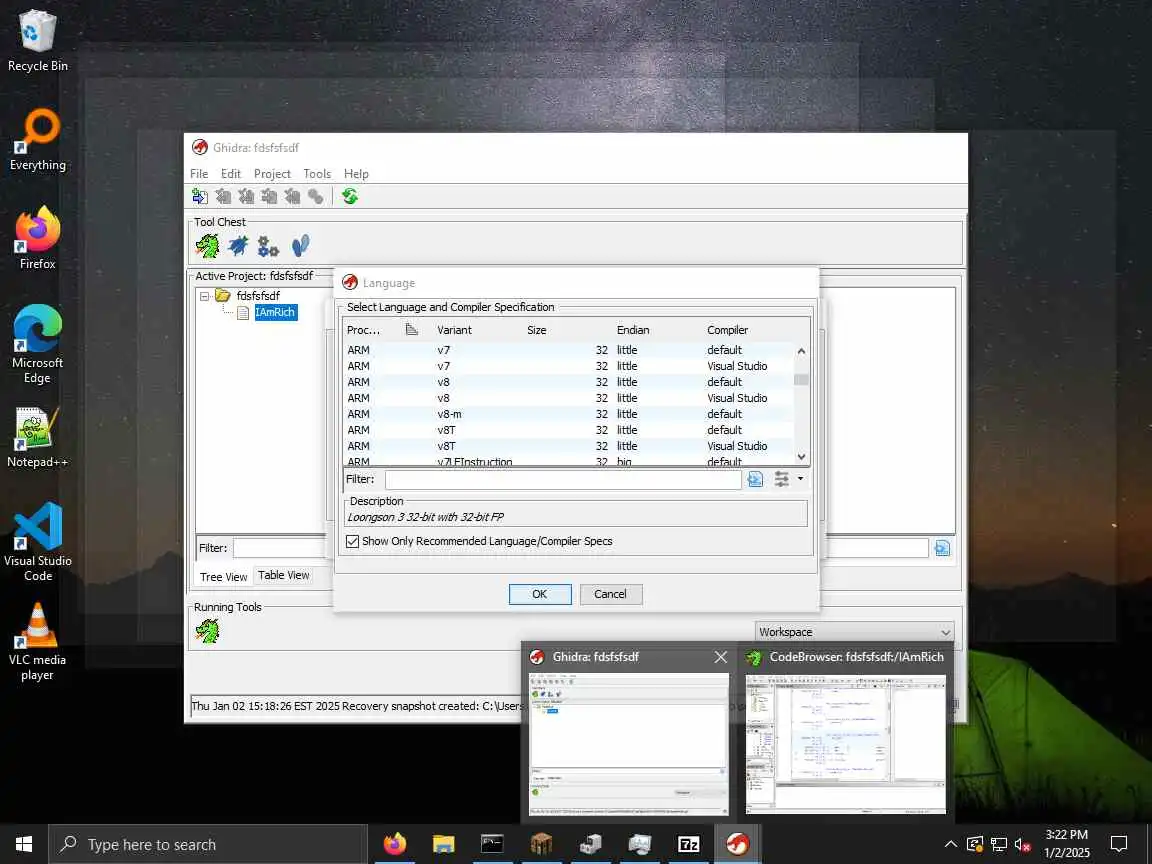Open the gears tool in Tool Chest
The image size is (1152, 864).
268,246
